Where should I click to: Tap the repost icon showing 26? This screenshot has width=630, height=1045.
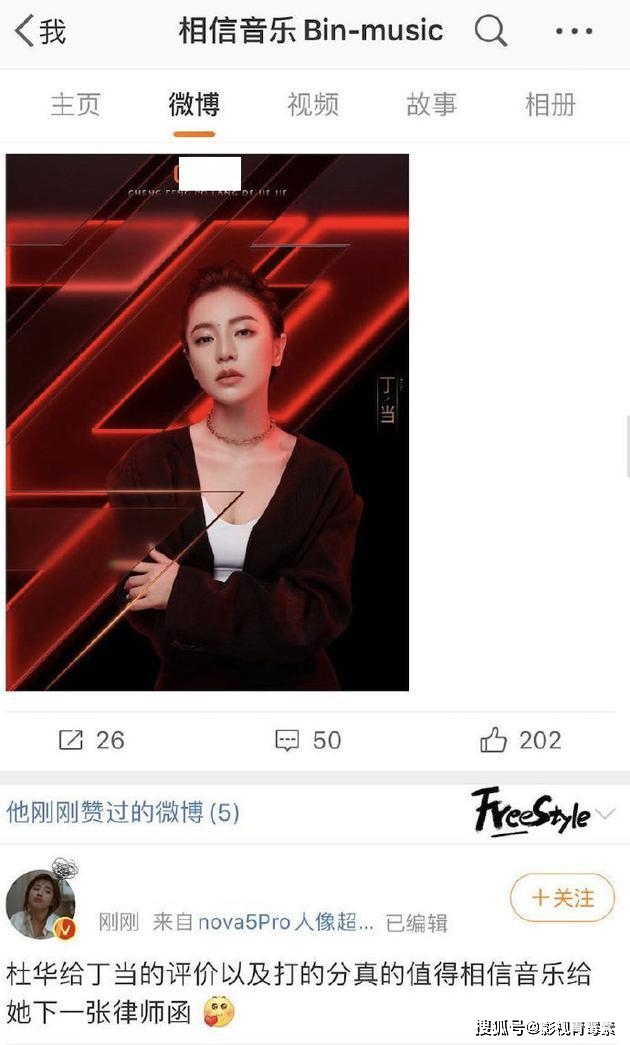(x=71, y=740)
